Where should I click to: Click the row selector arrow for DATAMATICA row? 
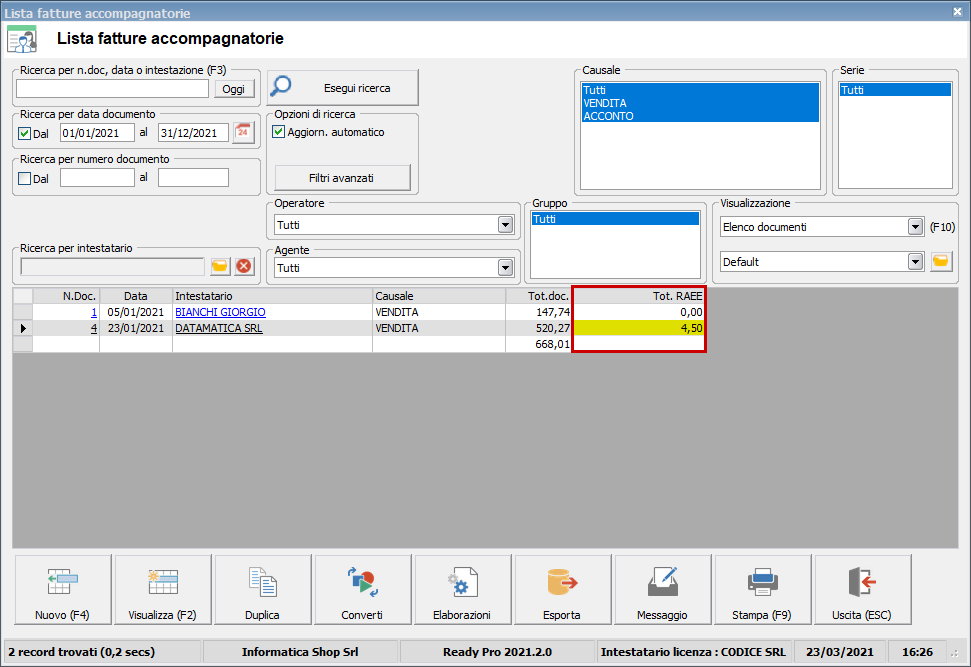coord(23,328)
